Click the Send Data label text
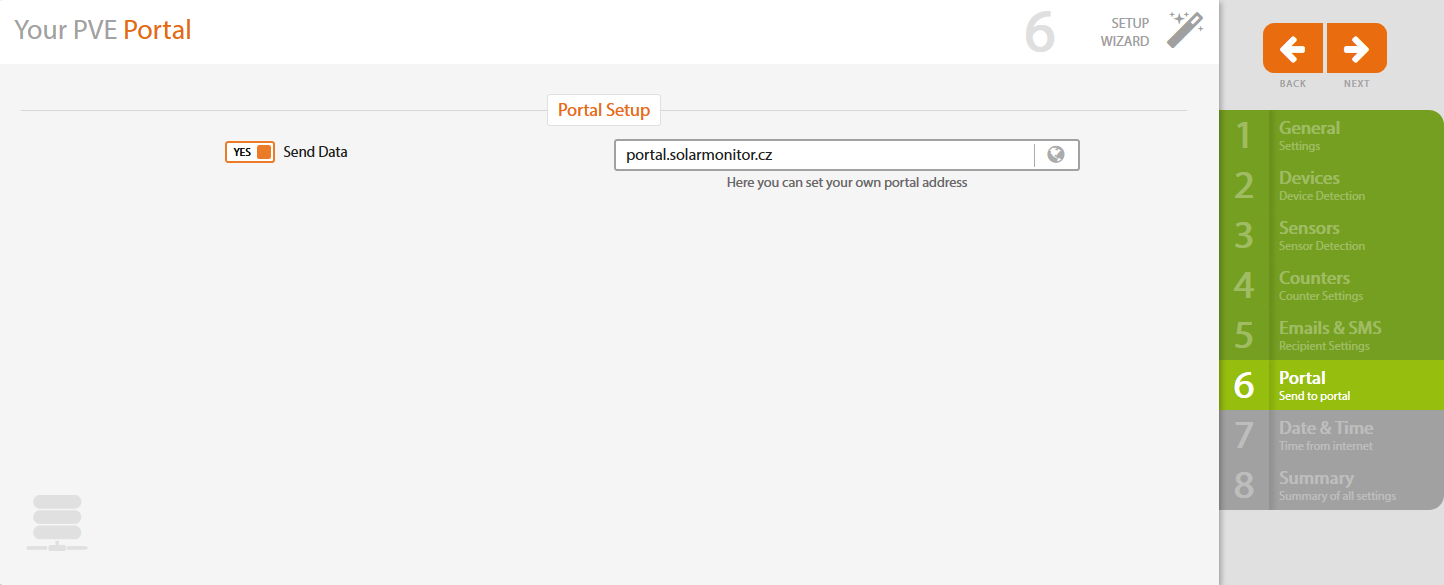This screenshot has width=1444, height=585. (315, 152)
